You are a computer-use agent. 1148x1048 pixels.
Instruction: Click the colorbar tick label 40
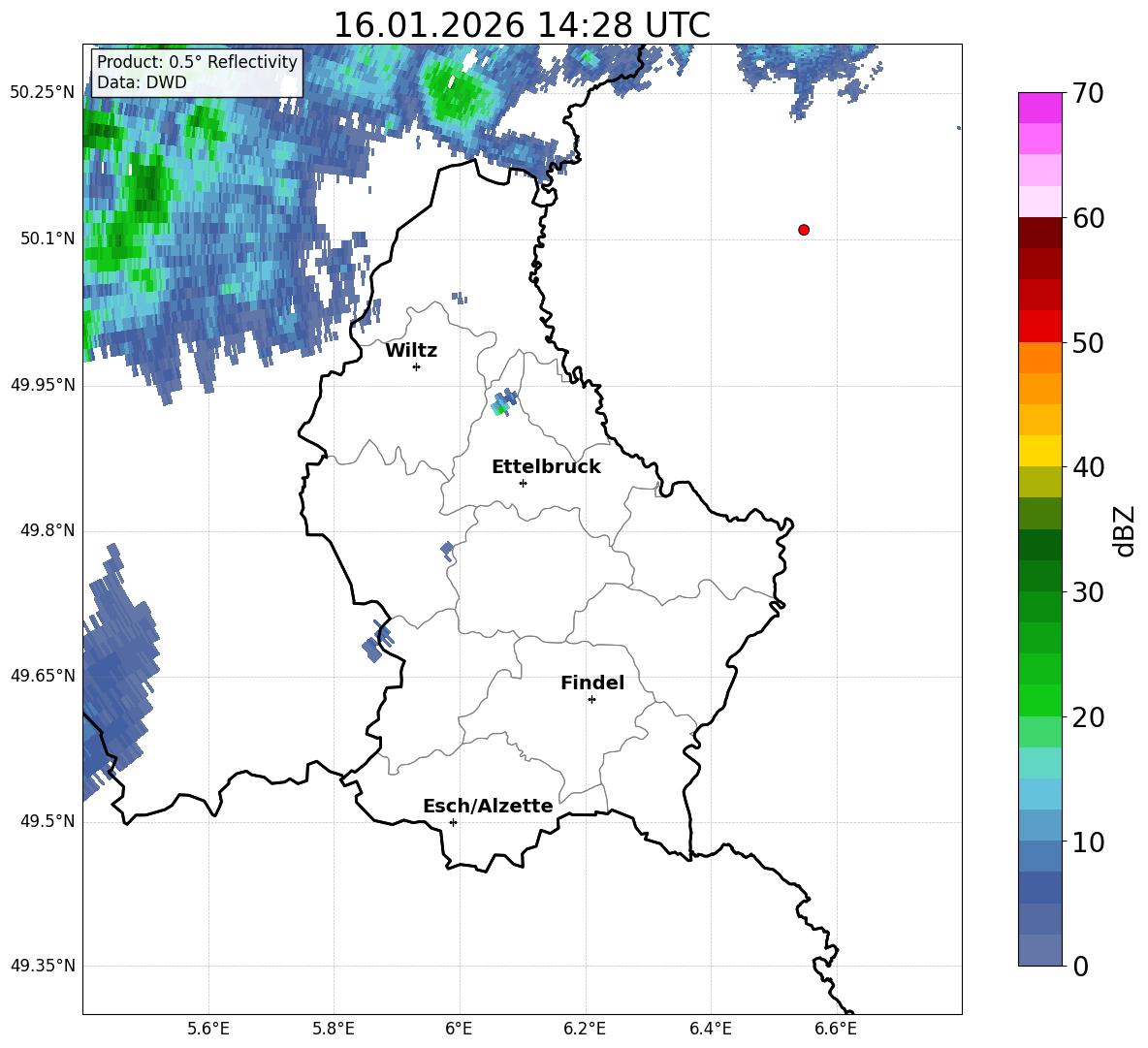tap(1088, 467)
